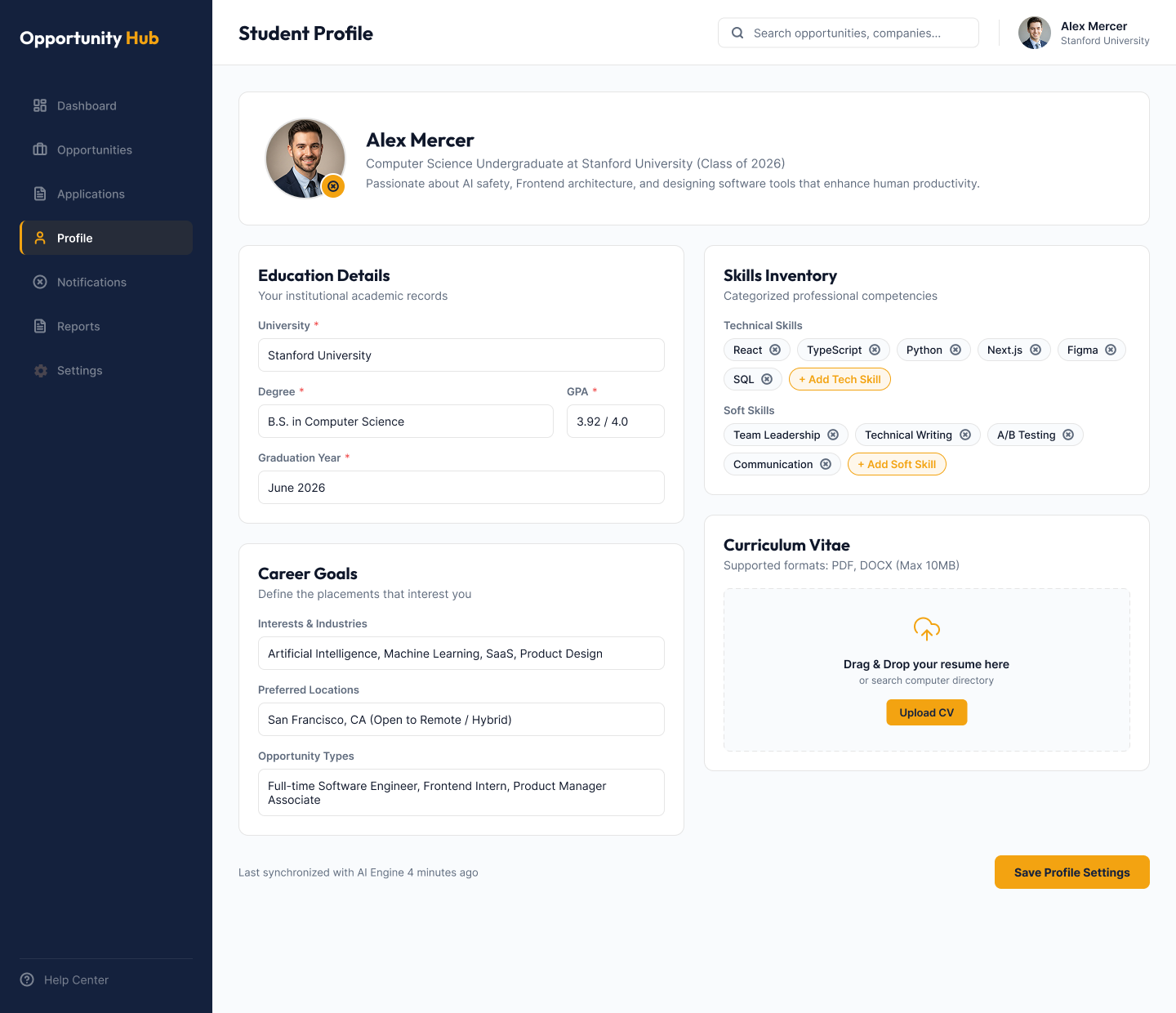Click the search magnifier icon
Image resolution: width=1176 pixels, height=1013 pixels.
pos(737,33)
